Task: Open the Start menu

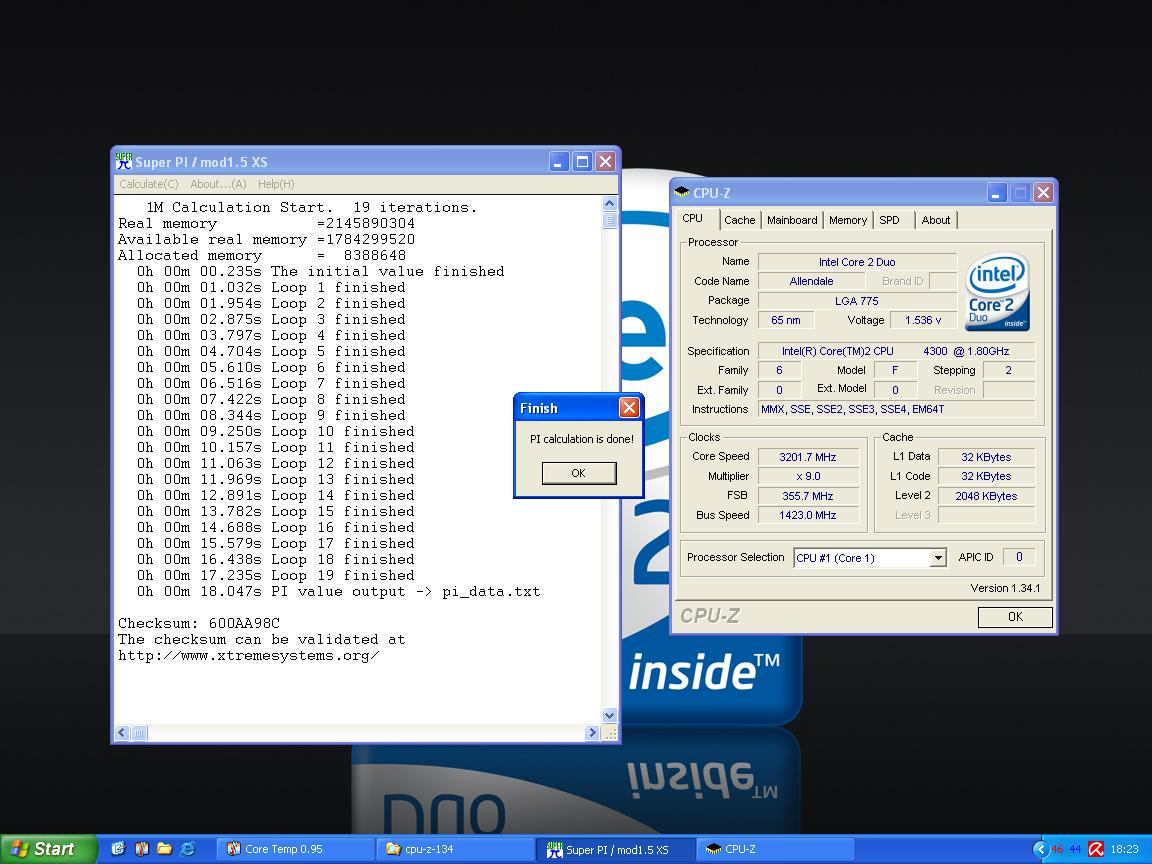Action: coord(48,849)
